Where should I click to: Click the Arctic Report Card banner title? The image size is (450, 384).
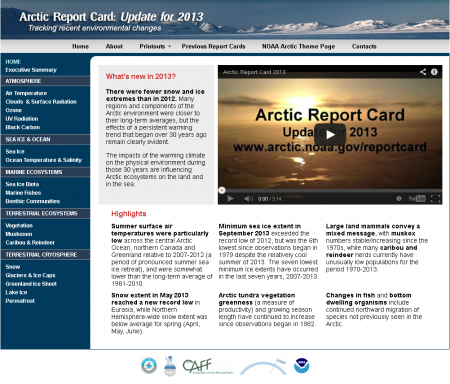point(111,17)
